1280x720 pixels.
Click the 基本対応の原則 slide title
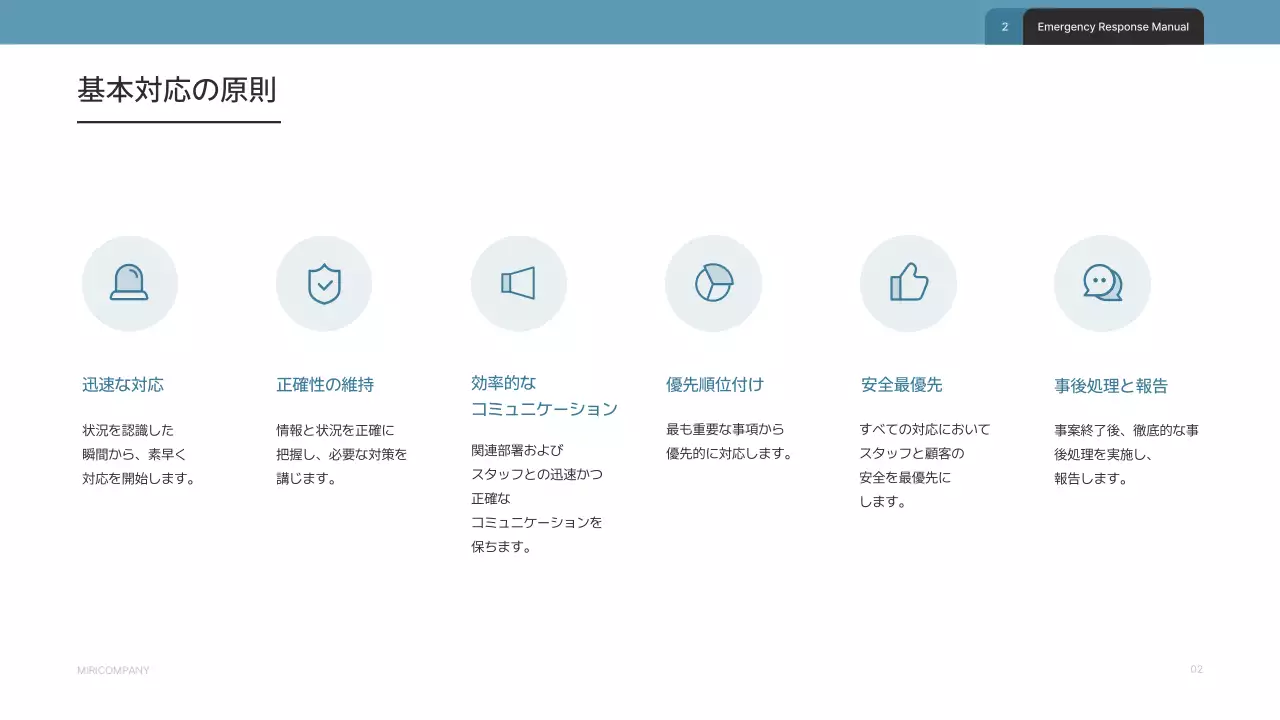pos(177,90)
